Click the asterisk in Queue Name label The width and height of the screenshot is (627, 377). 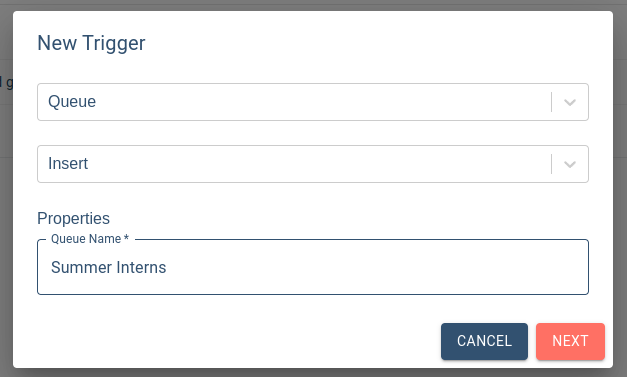point(126,237)
